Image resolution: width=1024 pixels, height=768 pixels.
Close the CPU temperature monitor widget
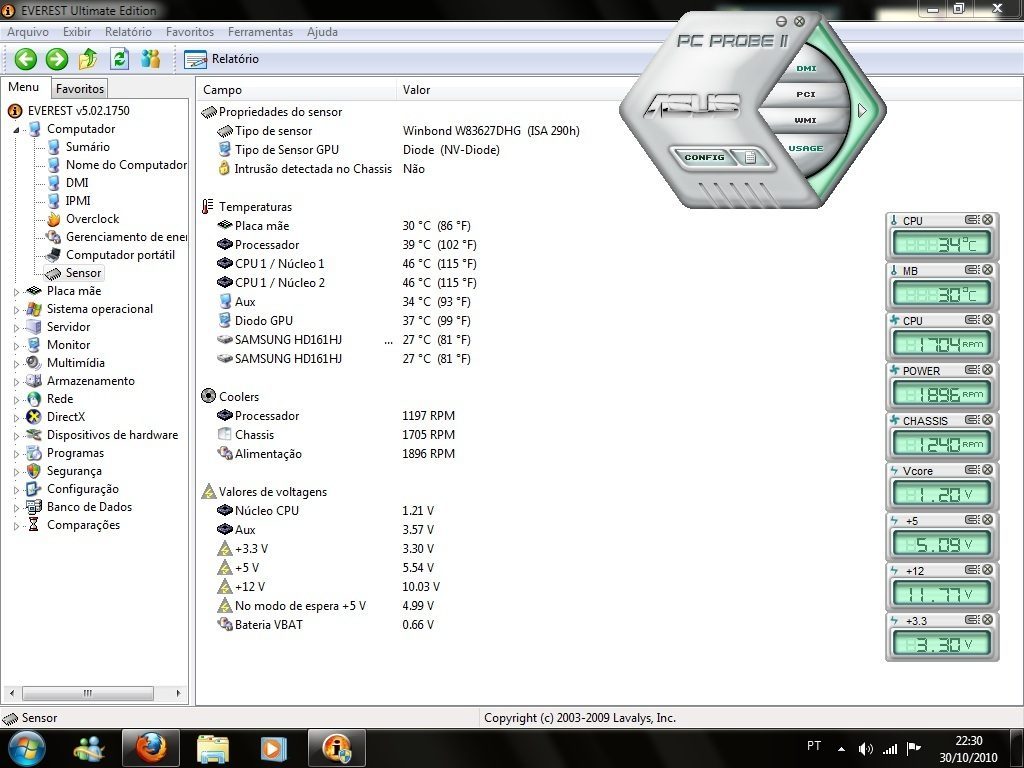(x=987, y=220)
